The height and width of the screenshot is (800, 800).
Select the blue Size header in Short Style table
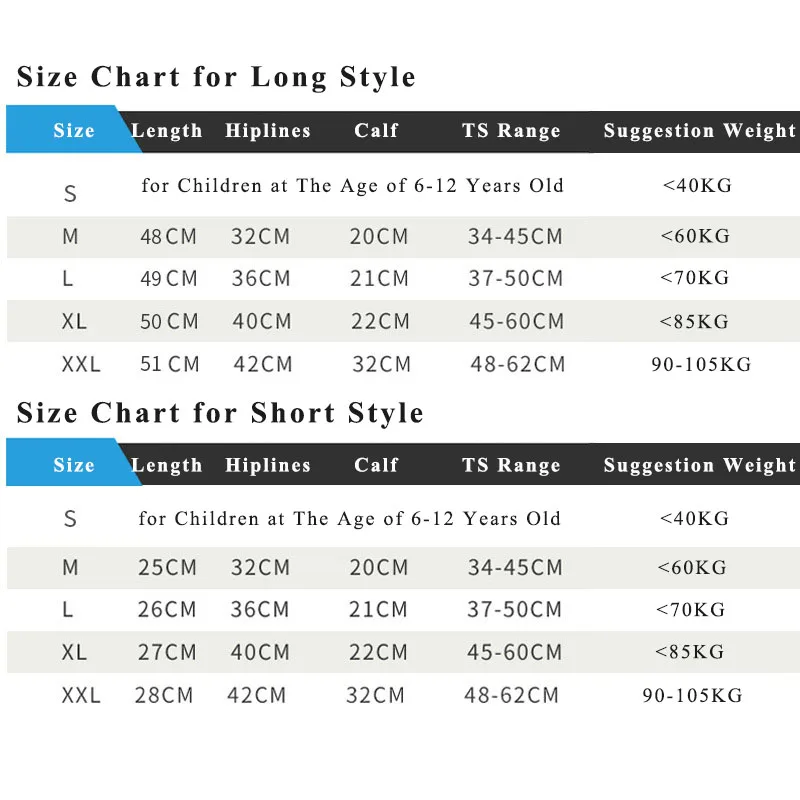74,465
